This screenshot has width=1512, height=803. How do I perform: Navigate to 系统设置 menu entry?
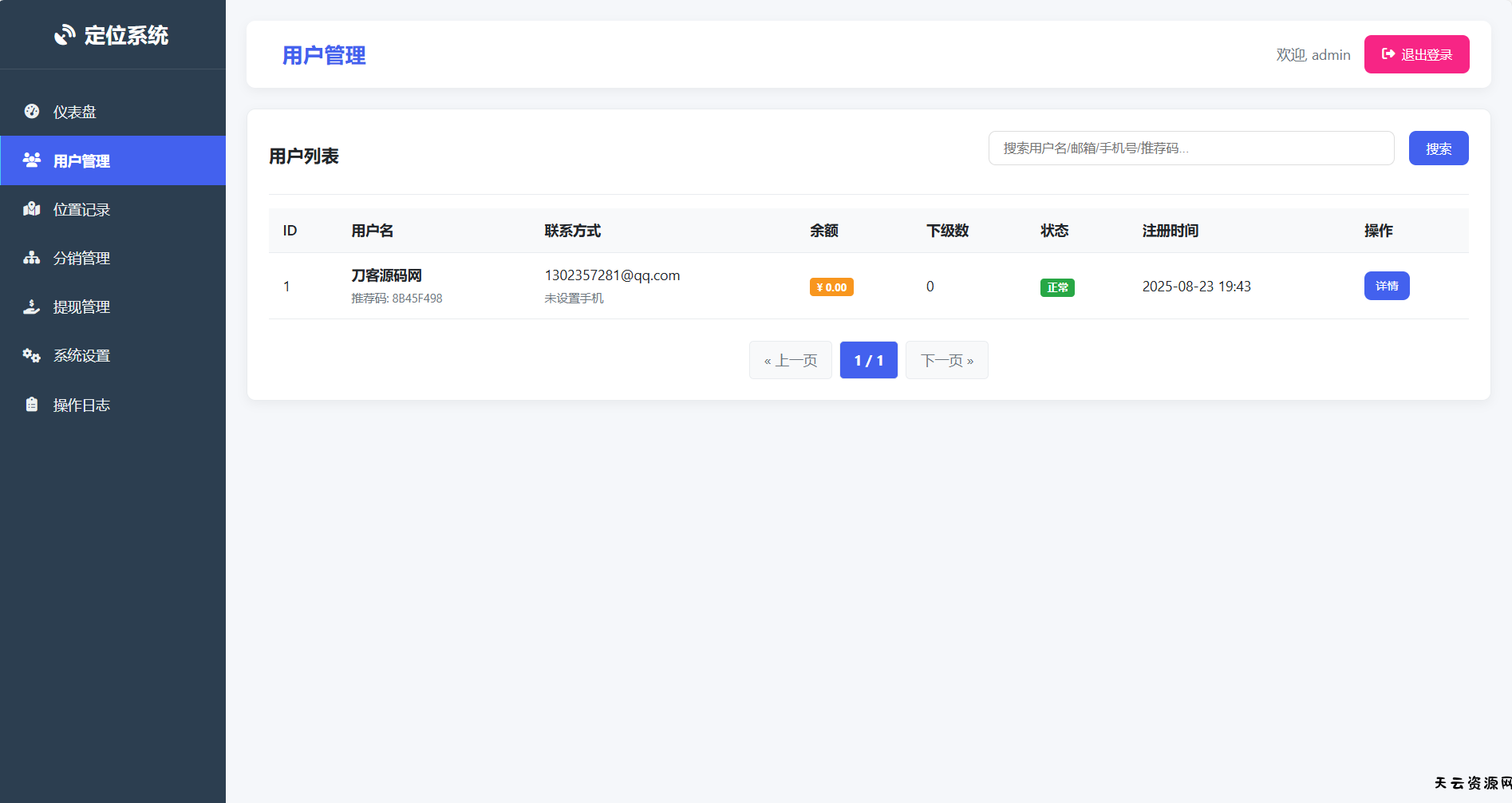click(81, 356)
